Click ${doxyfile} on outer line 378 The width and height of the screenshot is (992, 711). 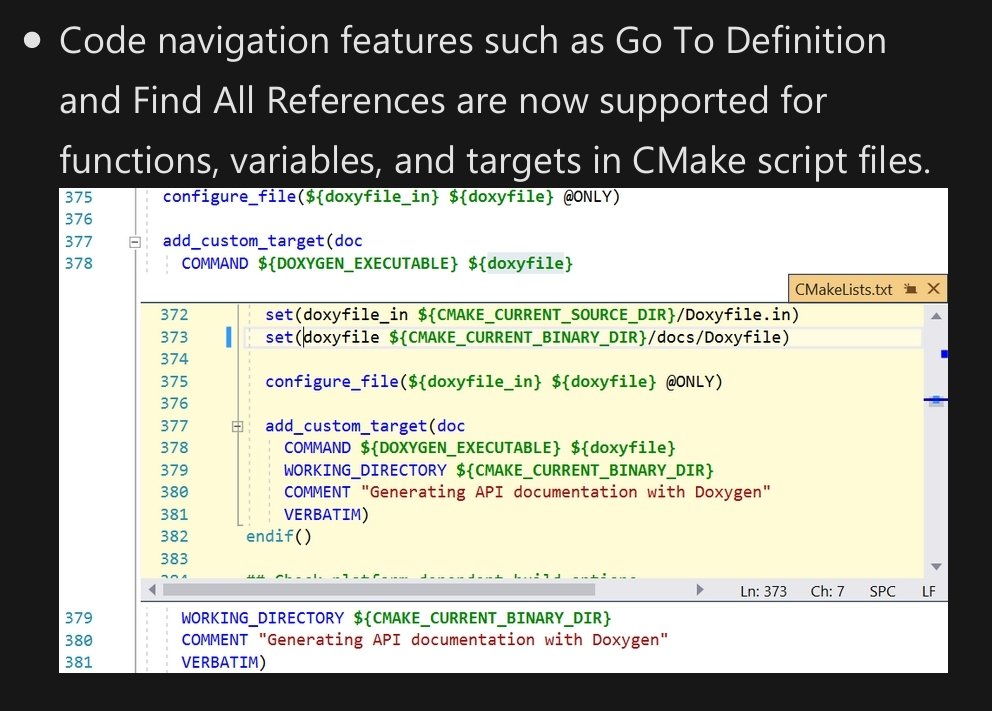[x=520, y=263]
